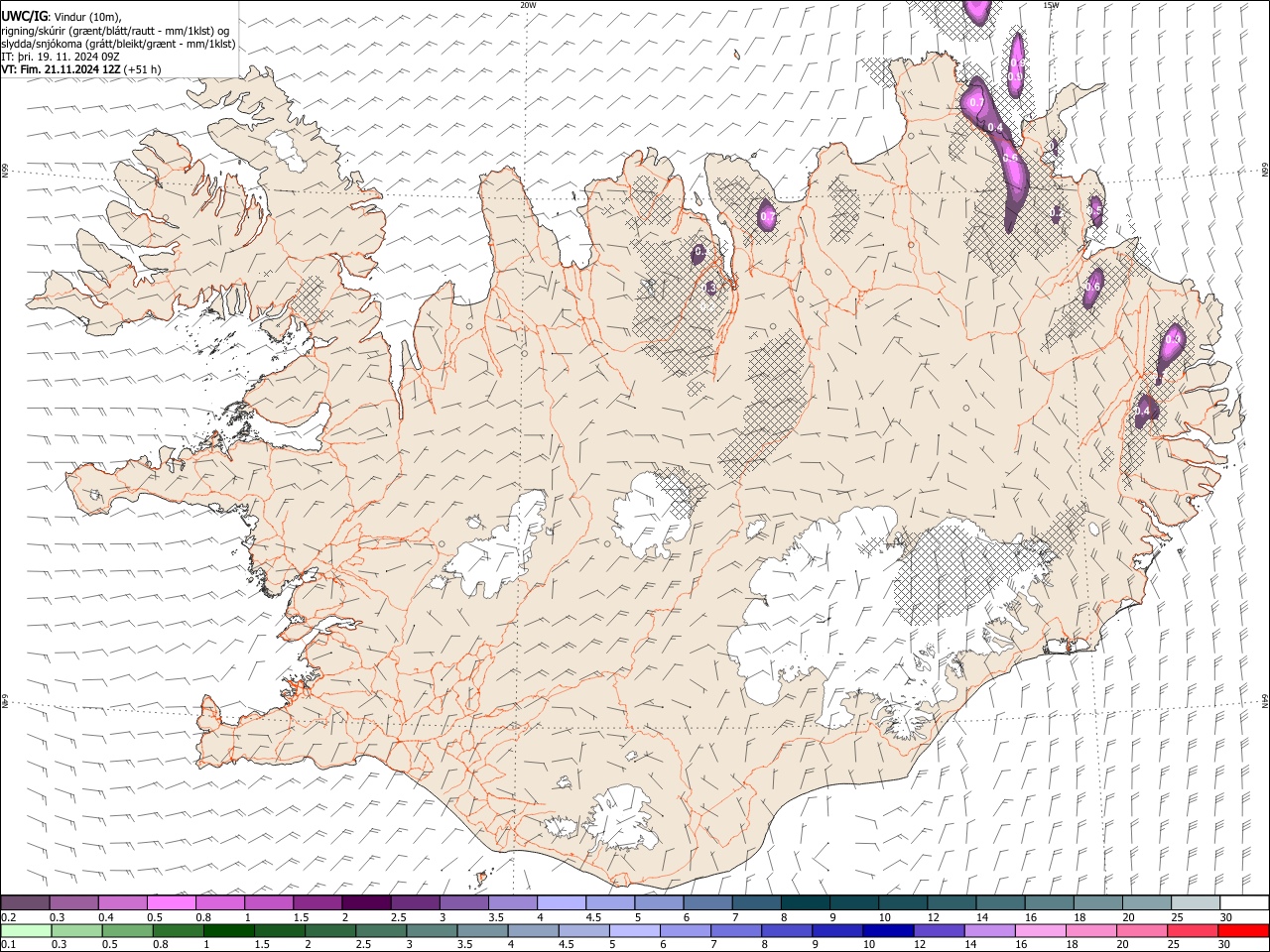1270x952 pixels.
Task: Click the 0.7 snowfall value in the north-central fjord area
Action: pyautogui.click(x=767, y=216)
